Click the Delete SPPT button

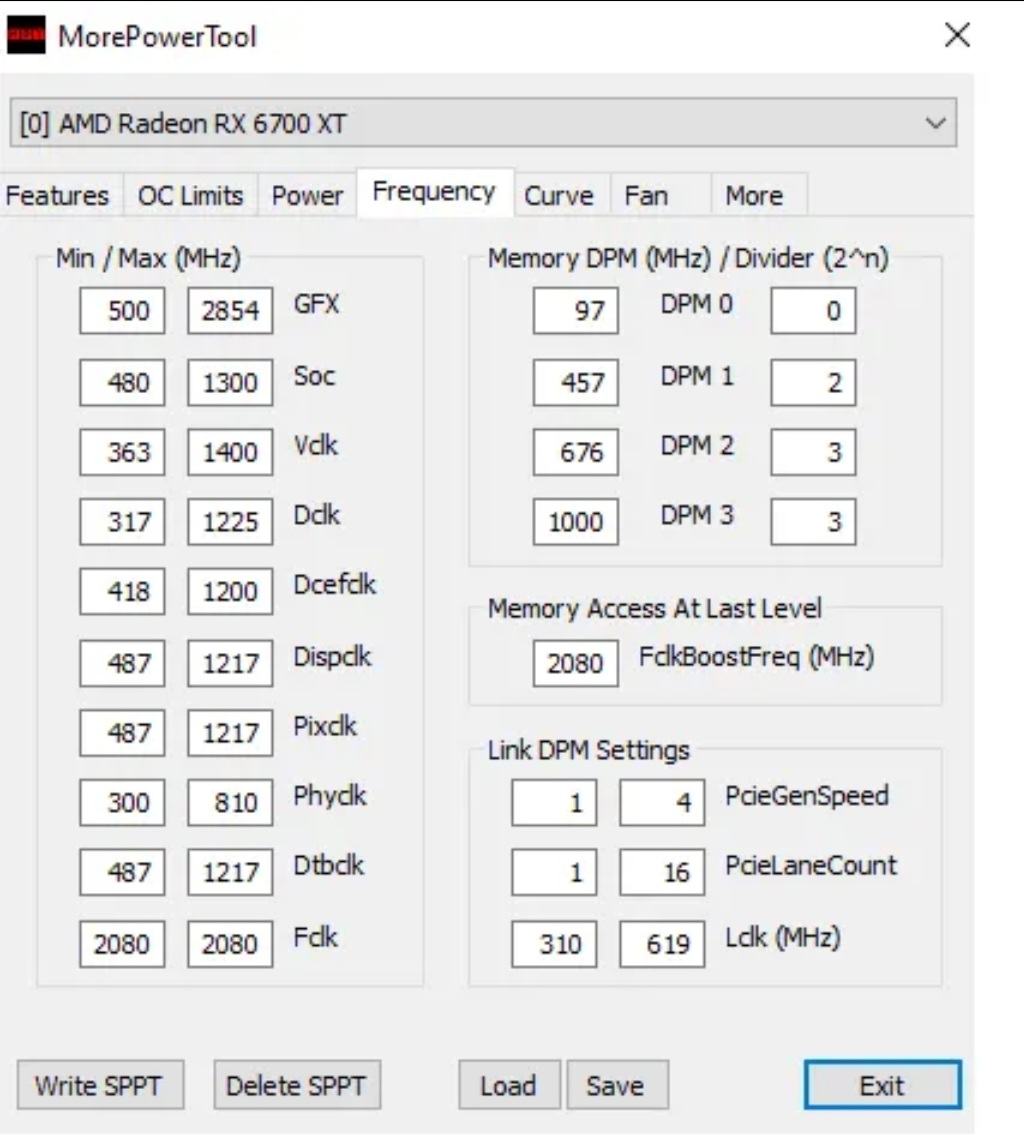(x=297, y=1085)
